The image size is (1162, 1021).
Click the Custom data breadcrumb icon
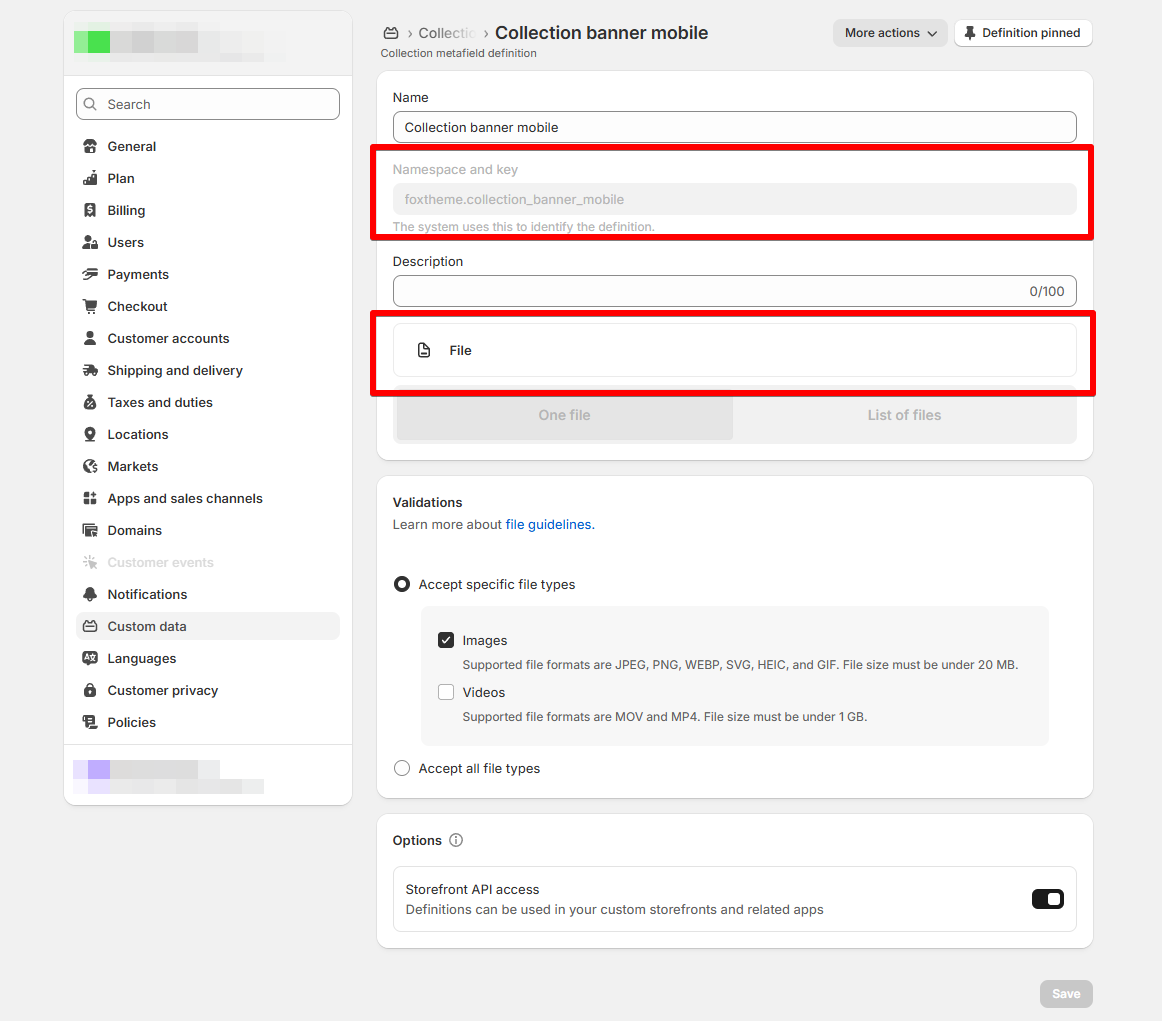(x=391, y=33)
